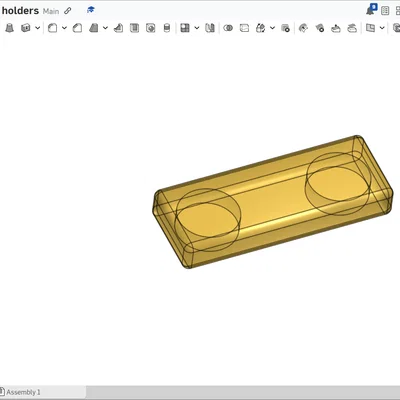Viewport: 400px width, 400px height.
Task: Select the Transform tool
Action: pos(260,28)
